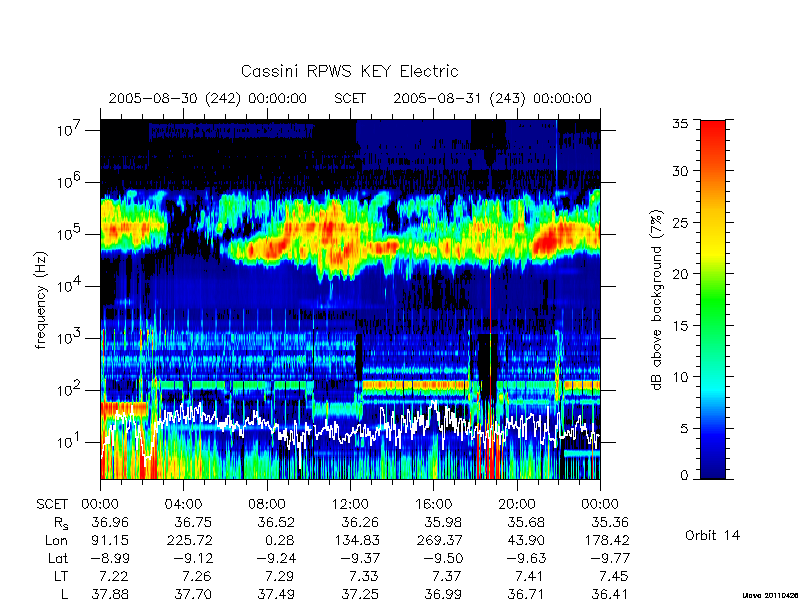The width and height of the screenshot is (800, 600).
Task: Click the Rs value "35.36"
Action: 610,522
